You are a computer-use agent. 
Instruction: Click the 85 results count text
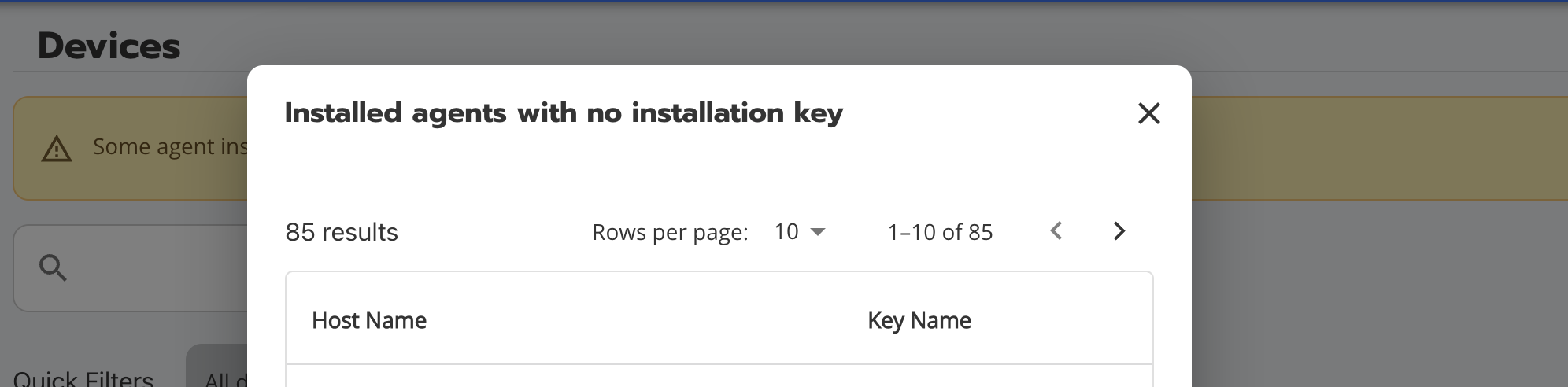(x=342, y=232)
